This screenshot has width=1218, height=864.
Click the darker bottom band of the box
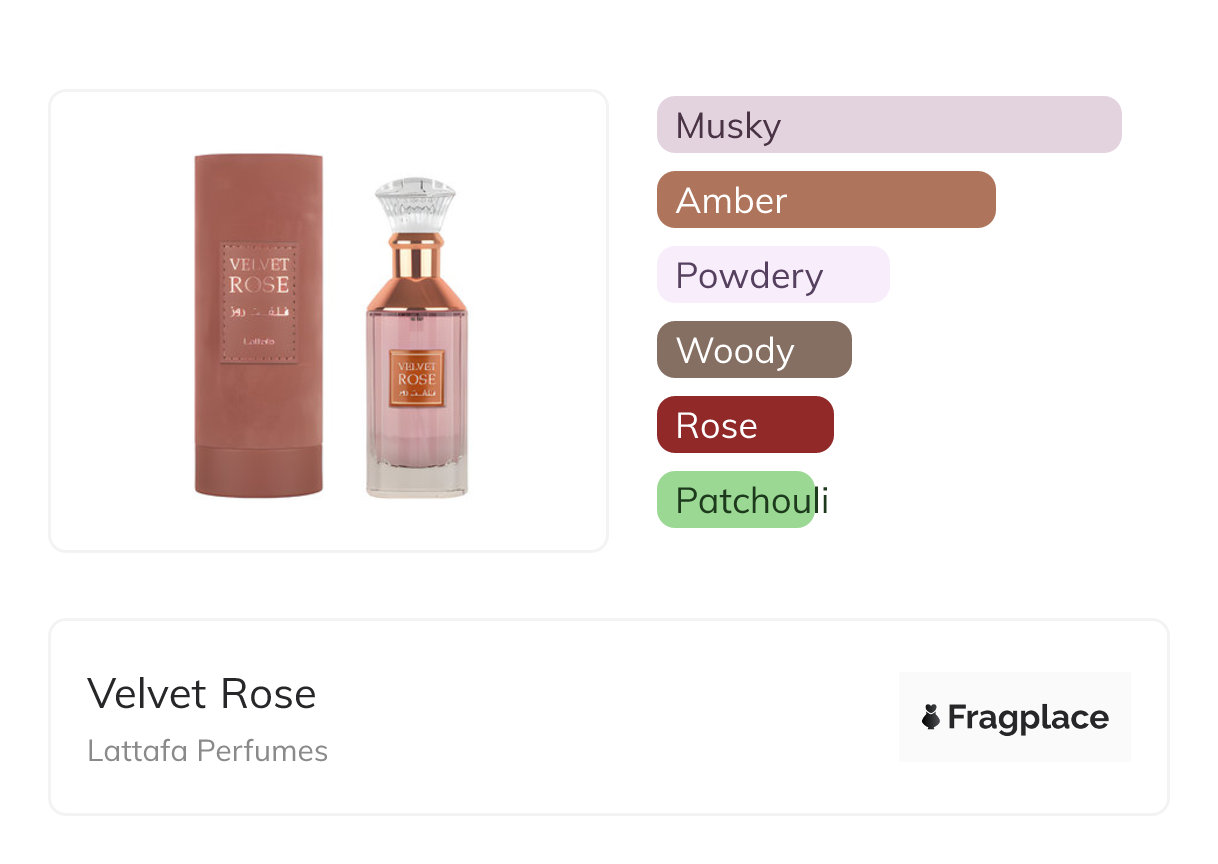pyautogui.click(x=258, y=470)
